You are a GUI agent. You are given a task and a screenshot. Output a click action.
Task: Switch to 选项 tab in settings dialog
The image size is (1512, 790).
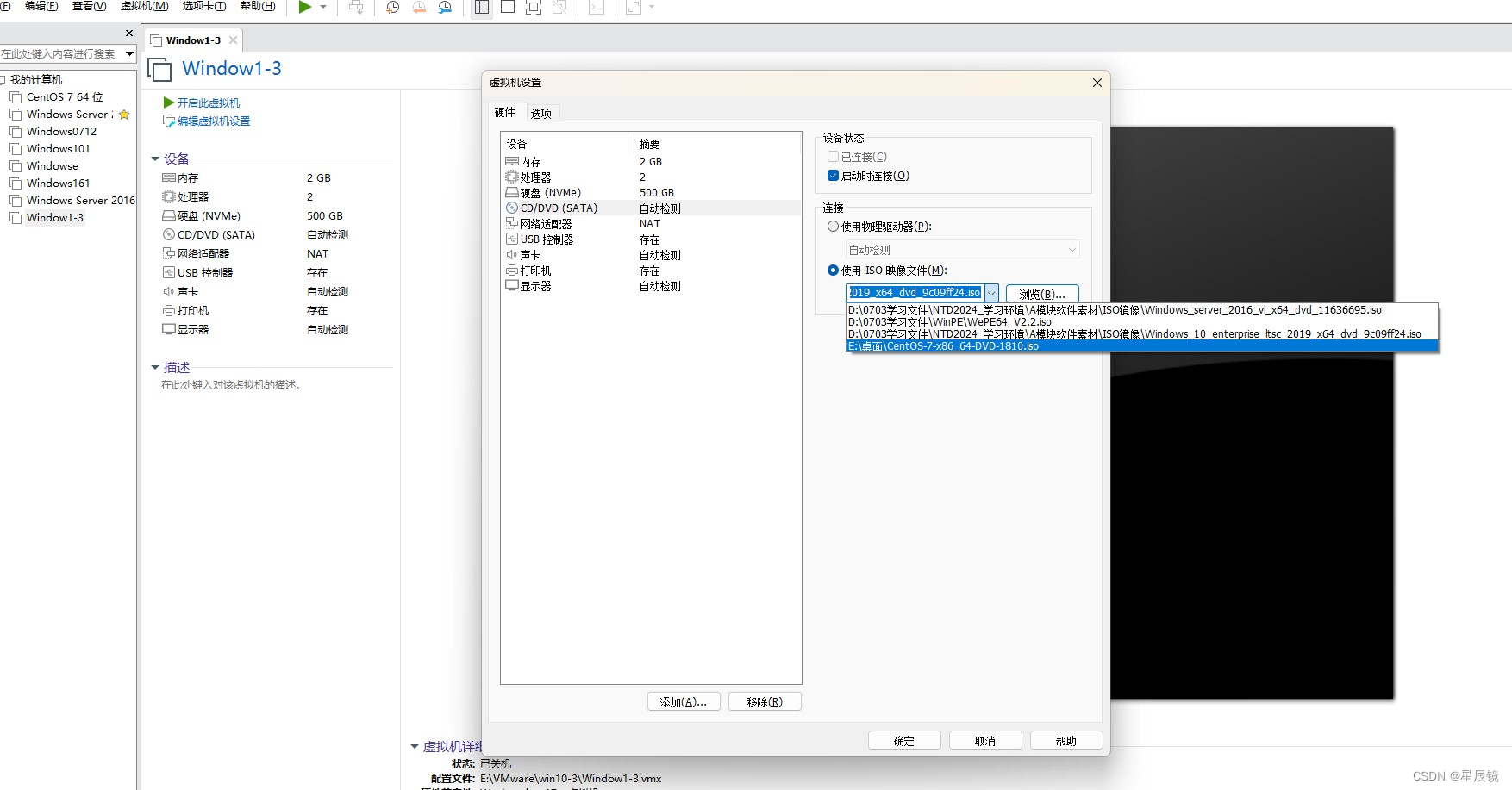[541, 113]
